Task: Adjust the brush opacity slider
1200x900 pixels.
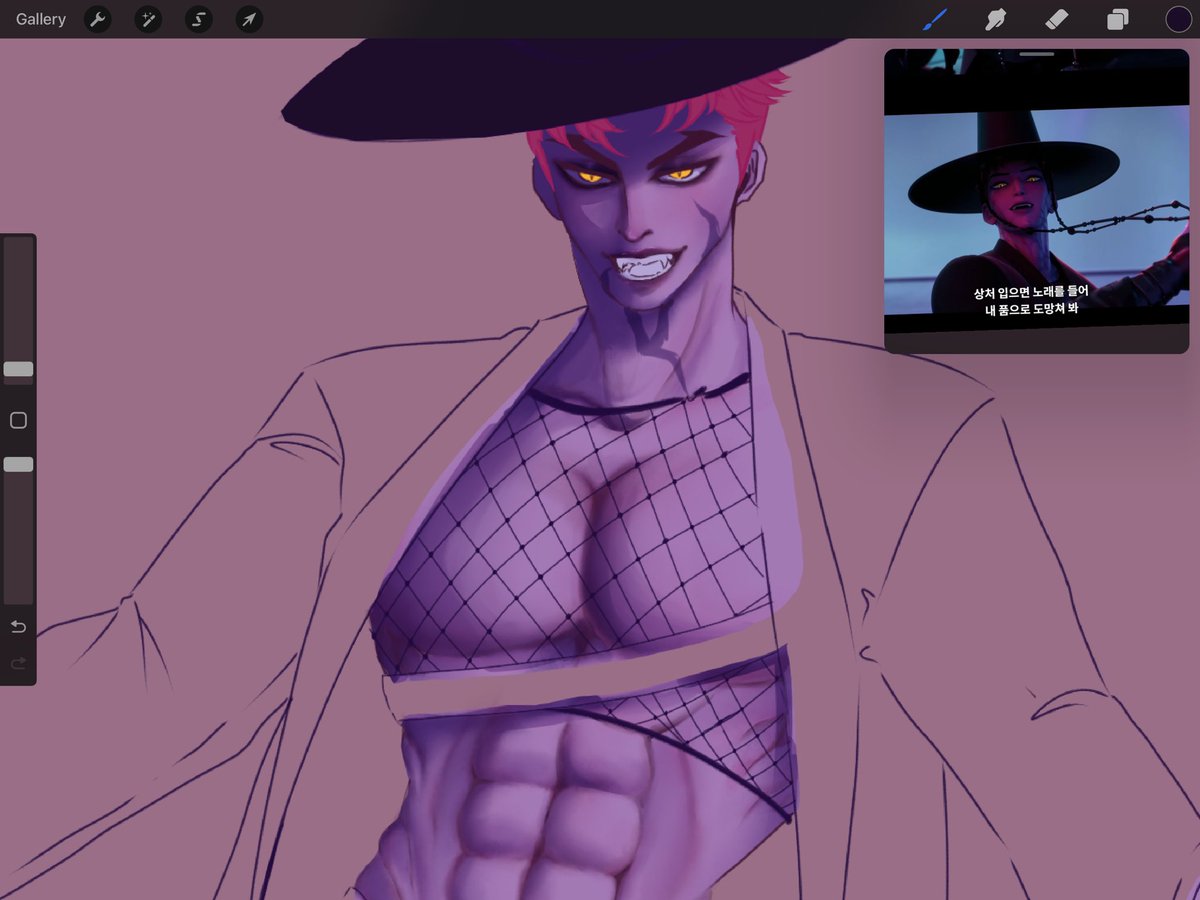Action: [x=18, y=464]
